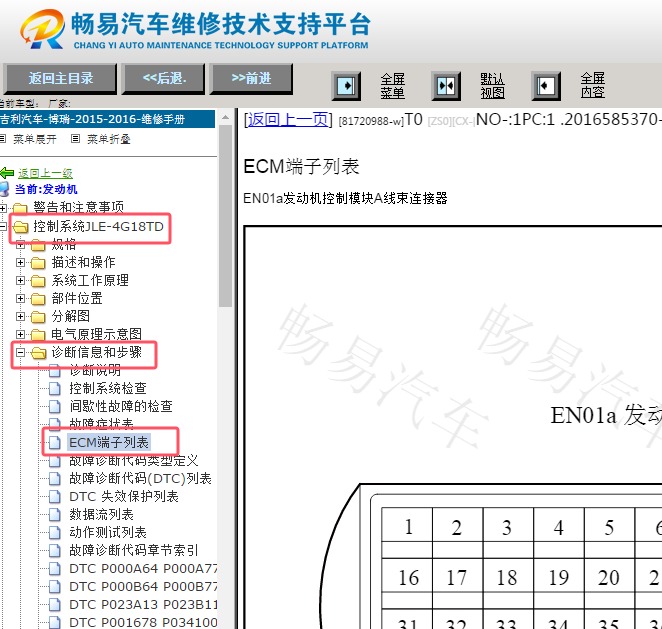Open 故障诊断代码(DTC)列表

coord(140,478)
